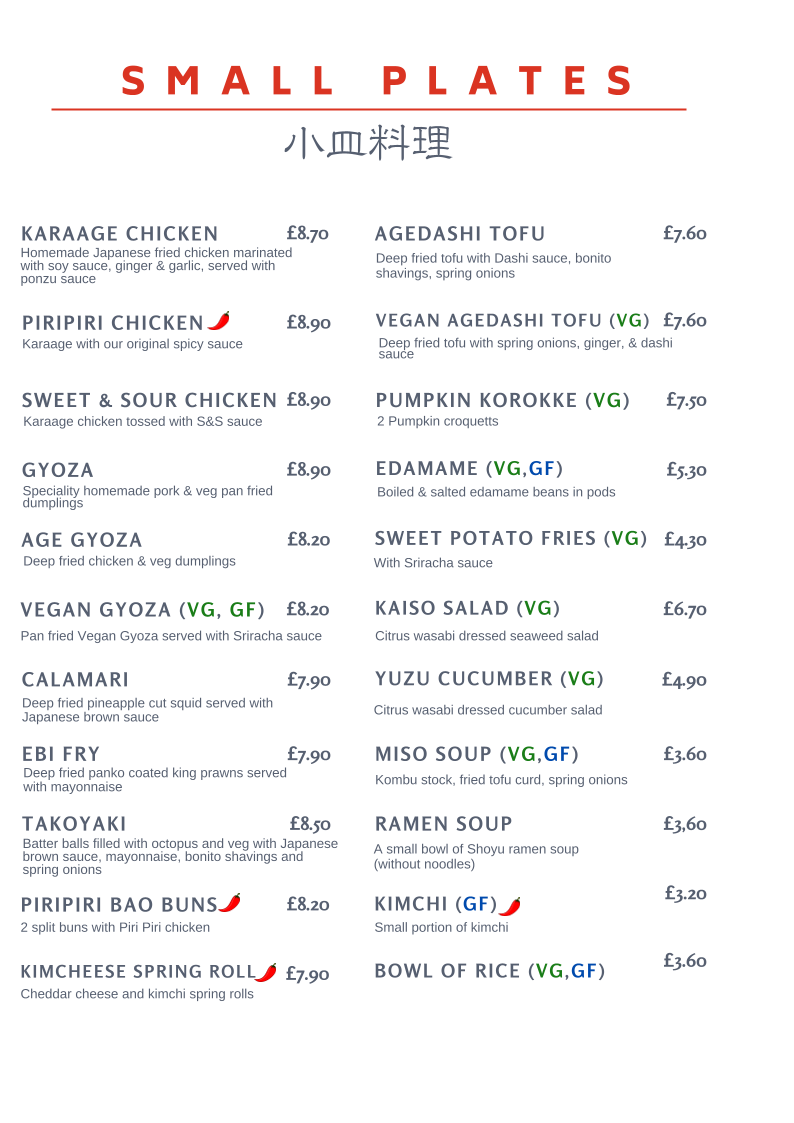794x1123 pixels.
Task: Select the Karaage Chicken menu item title
Action: click(120, 233)
